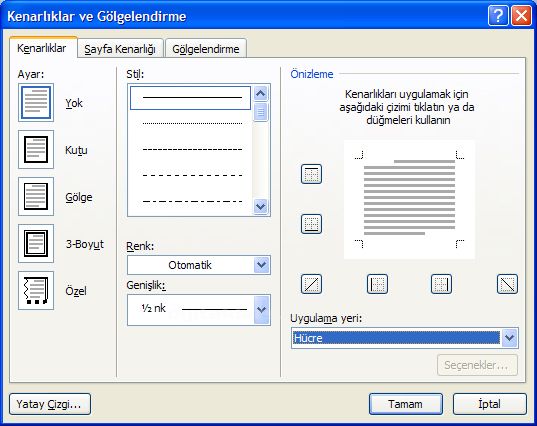Image resolution: width=537 pixels, height=426 pixels.
Task: Toggle the left border button in preview
Action: (x=377, y=284)
